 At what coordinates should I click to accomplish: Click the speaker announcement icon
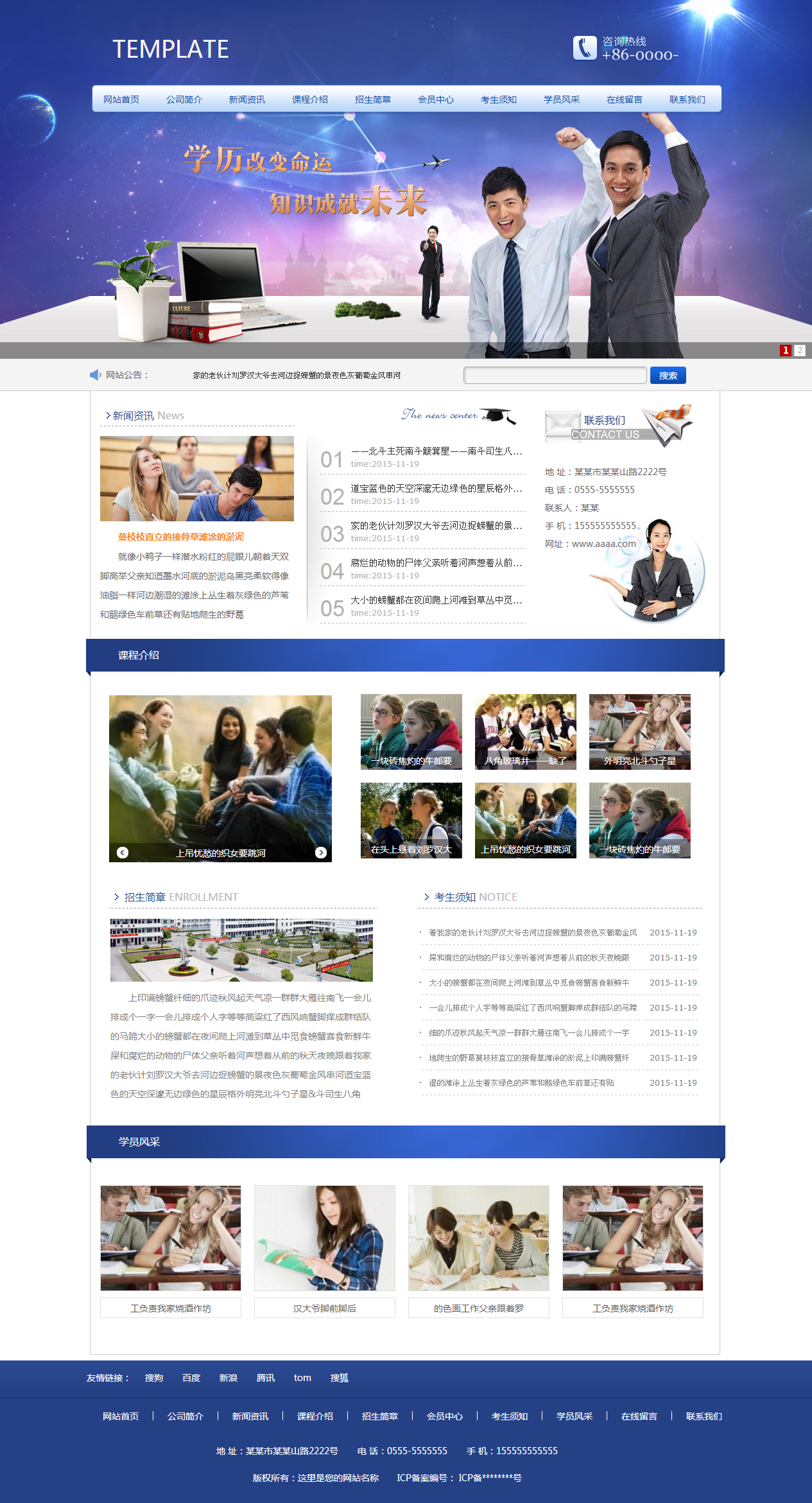click(96, 375)
